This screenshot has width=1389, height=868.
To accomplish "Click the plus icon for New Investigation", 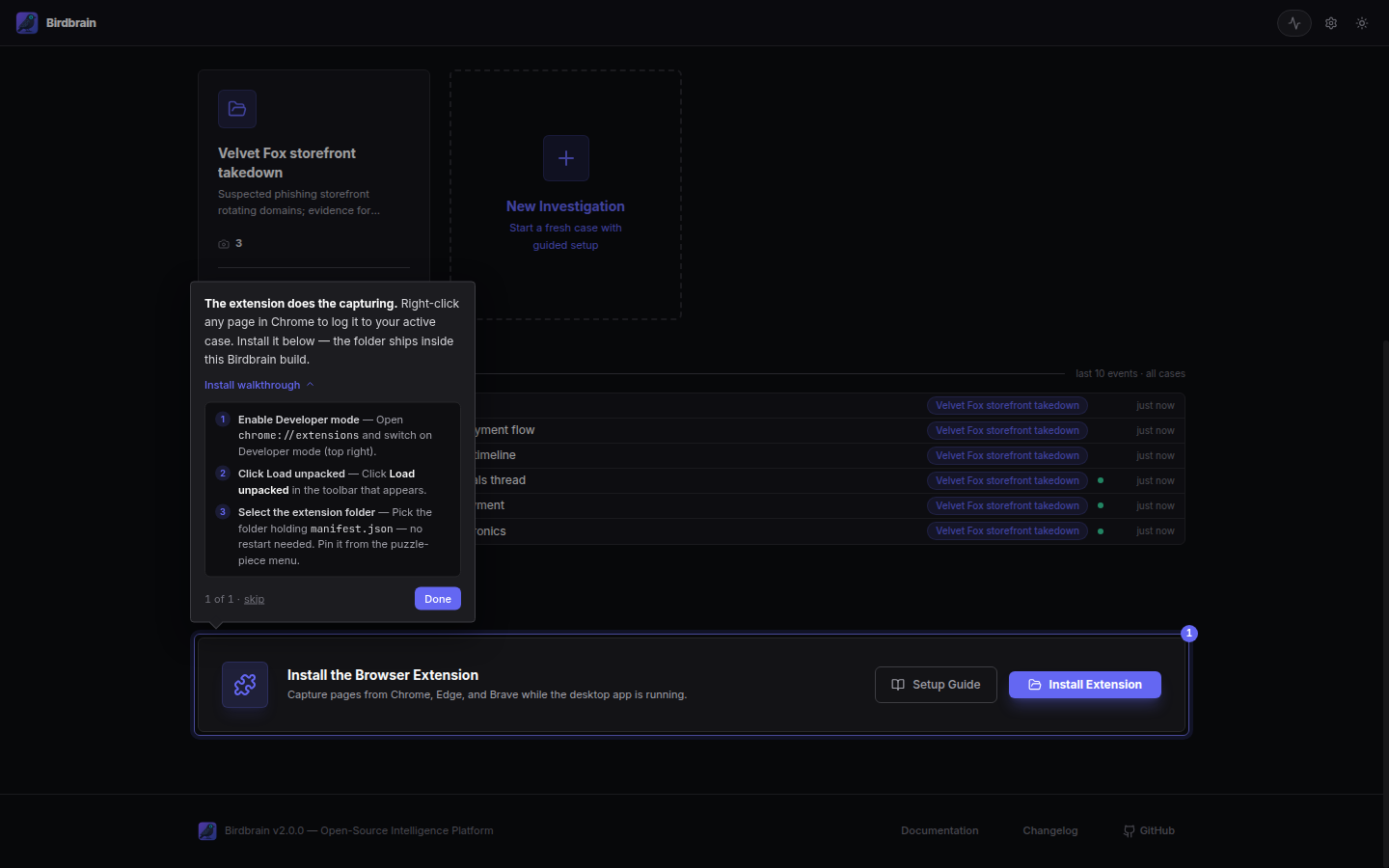I will 566,158.
